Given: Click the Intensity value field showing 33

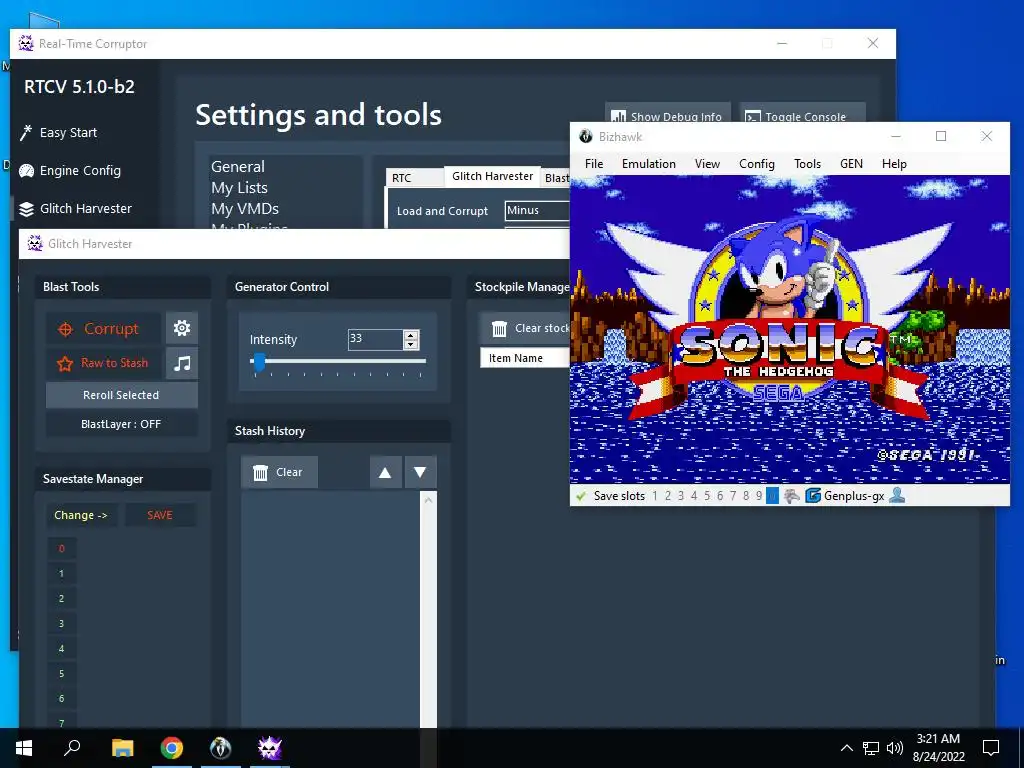Looking at the screenshot, I should [376, 340].
